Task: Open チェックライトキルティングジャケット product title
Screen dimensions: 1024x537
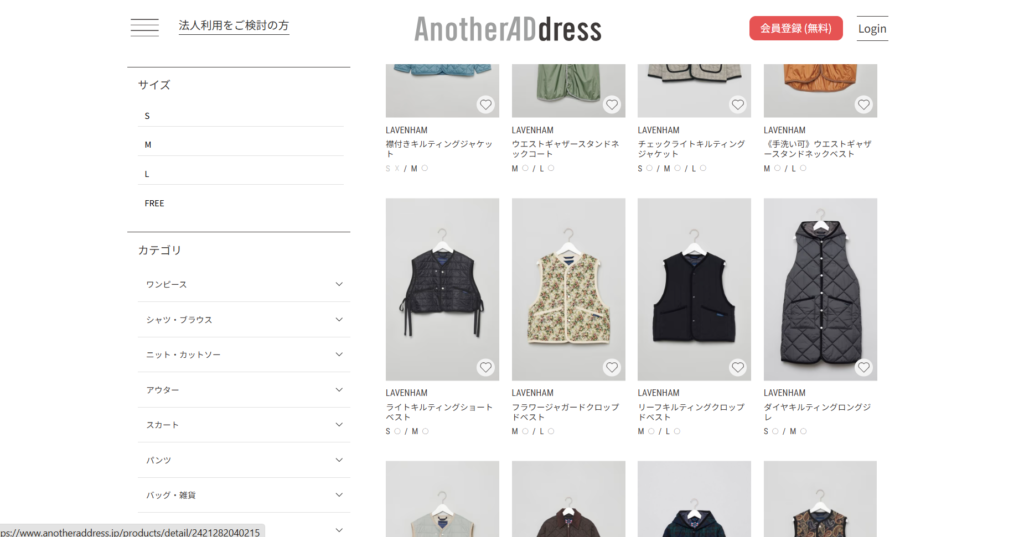Action: 691,149
